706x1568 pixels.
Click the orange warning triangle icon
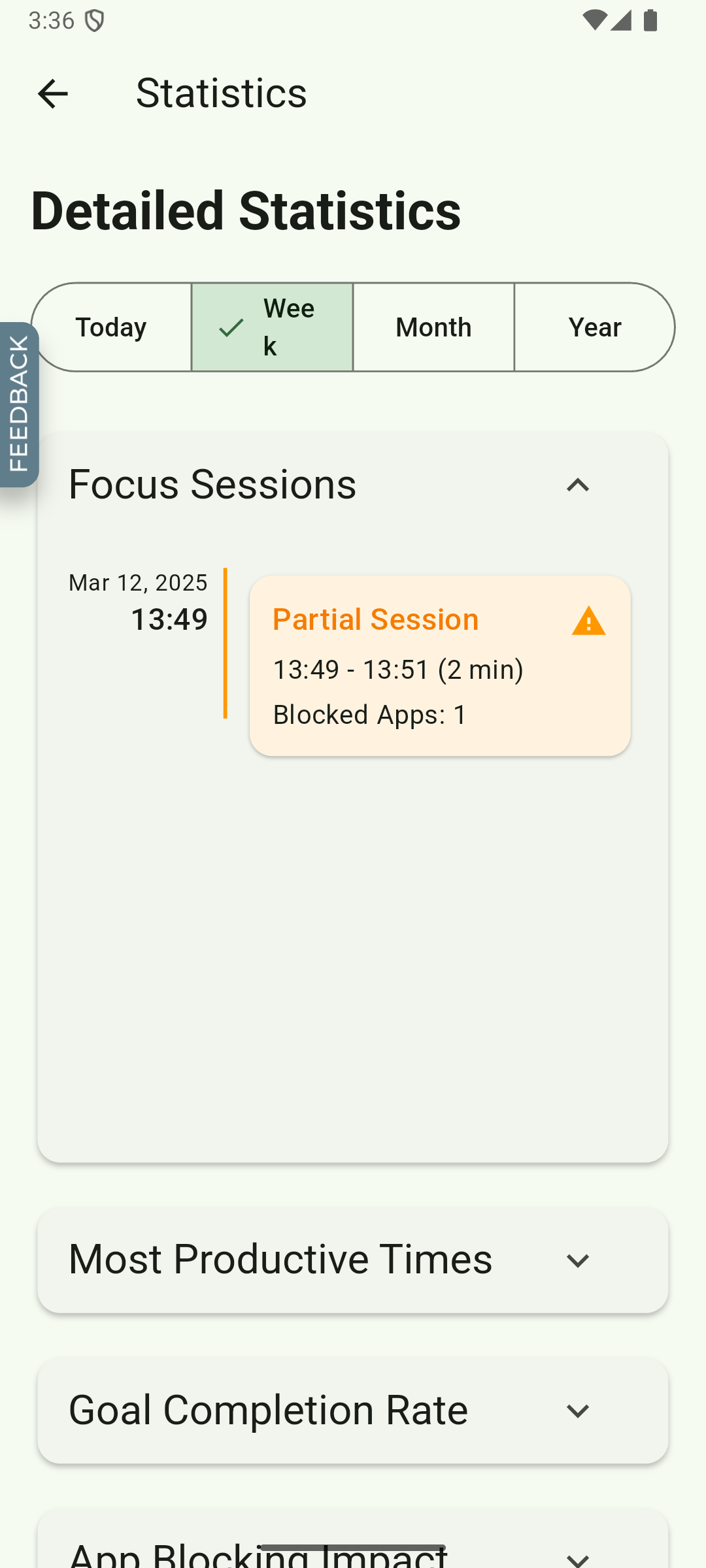coord(588,621)
